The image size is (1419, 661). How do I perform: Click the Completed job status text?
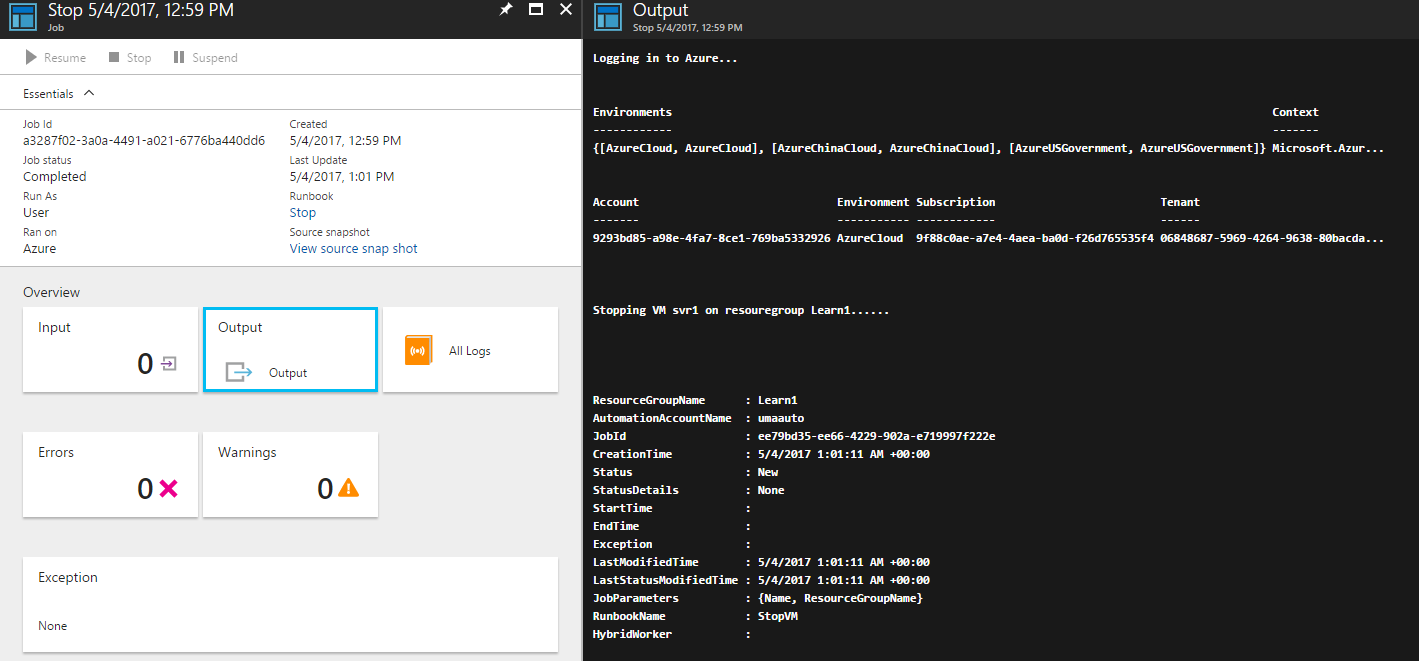tap(55, 177)
